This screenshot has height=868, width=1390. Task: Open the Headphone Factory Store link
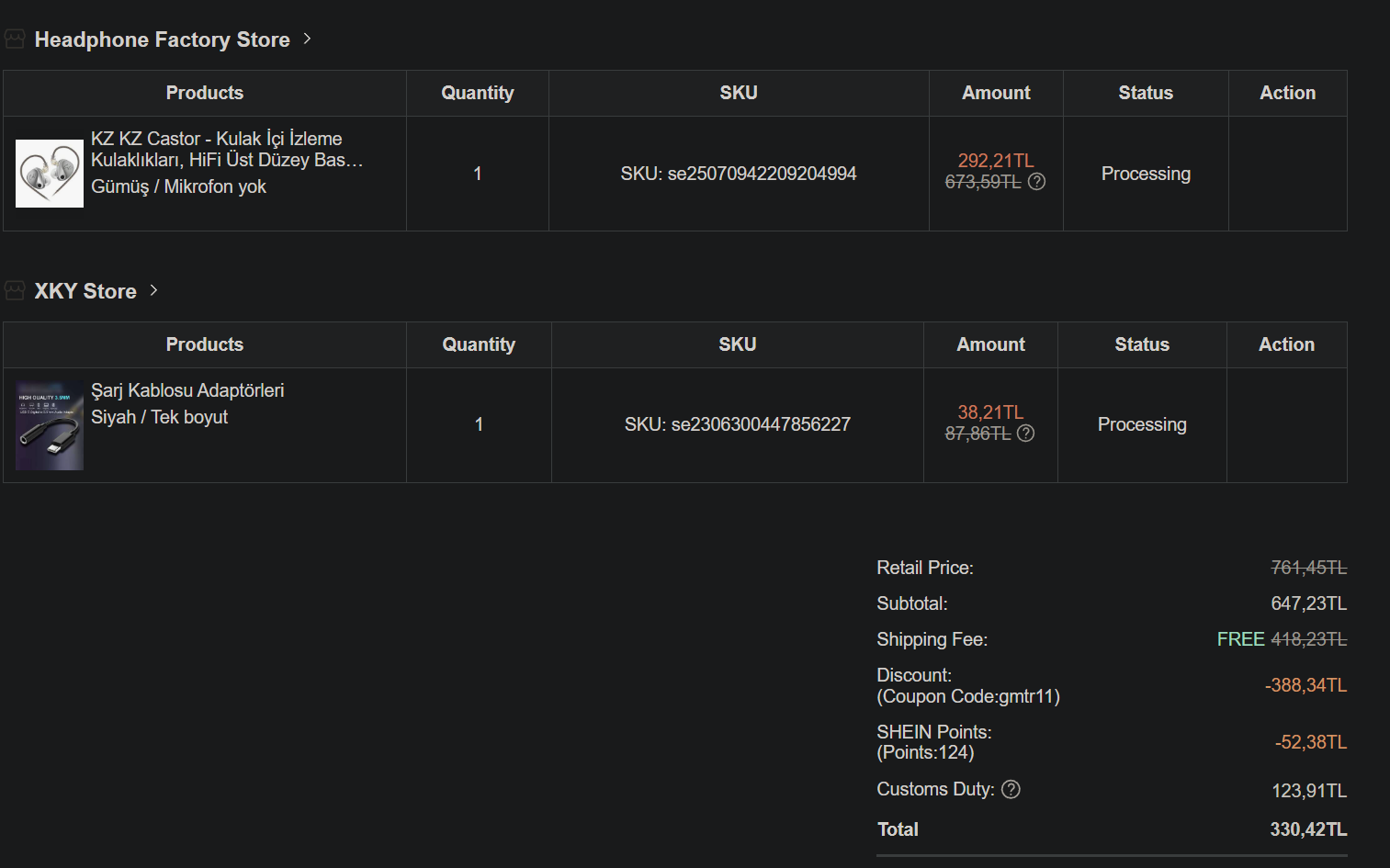click(x=162, y=39)
